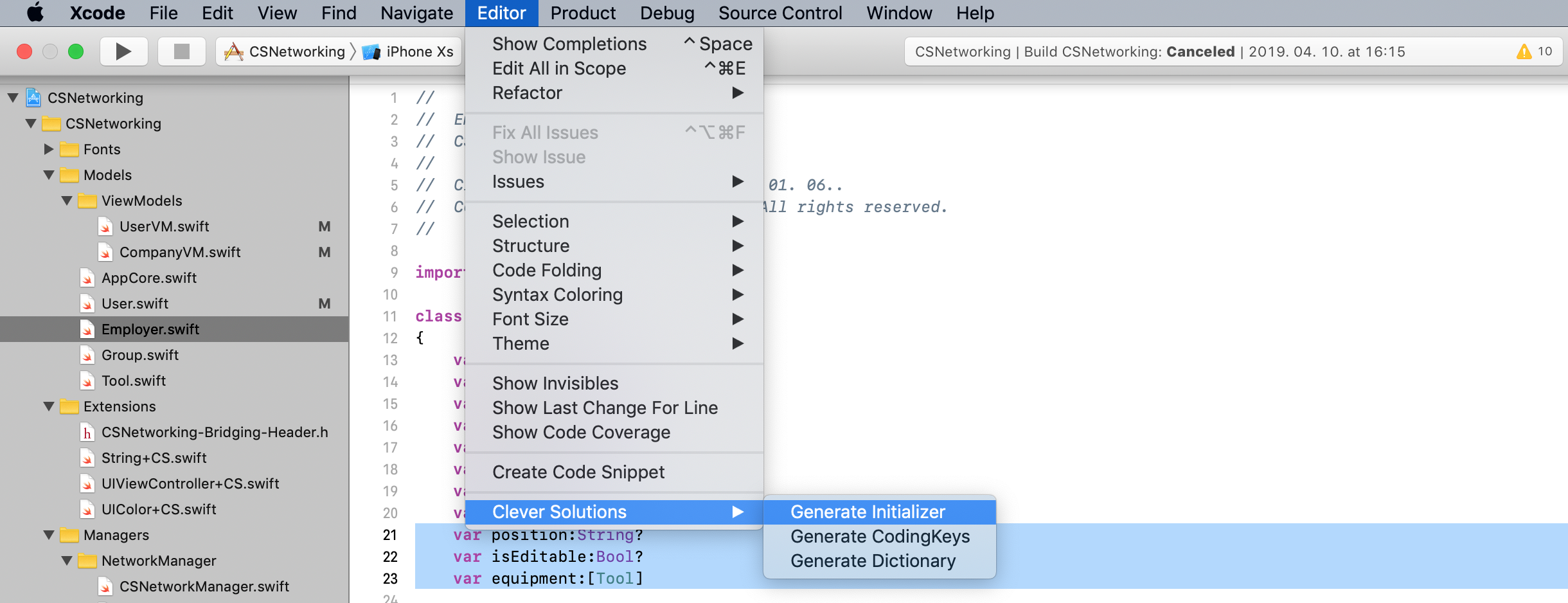Click the NetworkManager folder icon
This screenshot has height=603, width=1568.
pyautogui.click(x=87, y=561)
